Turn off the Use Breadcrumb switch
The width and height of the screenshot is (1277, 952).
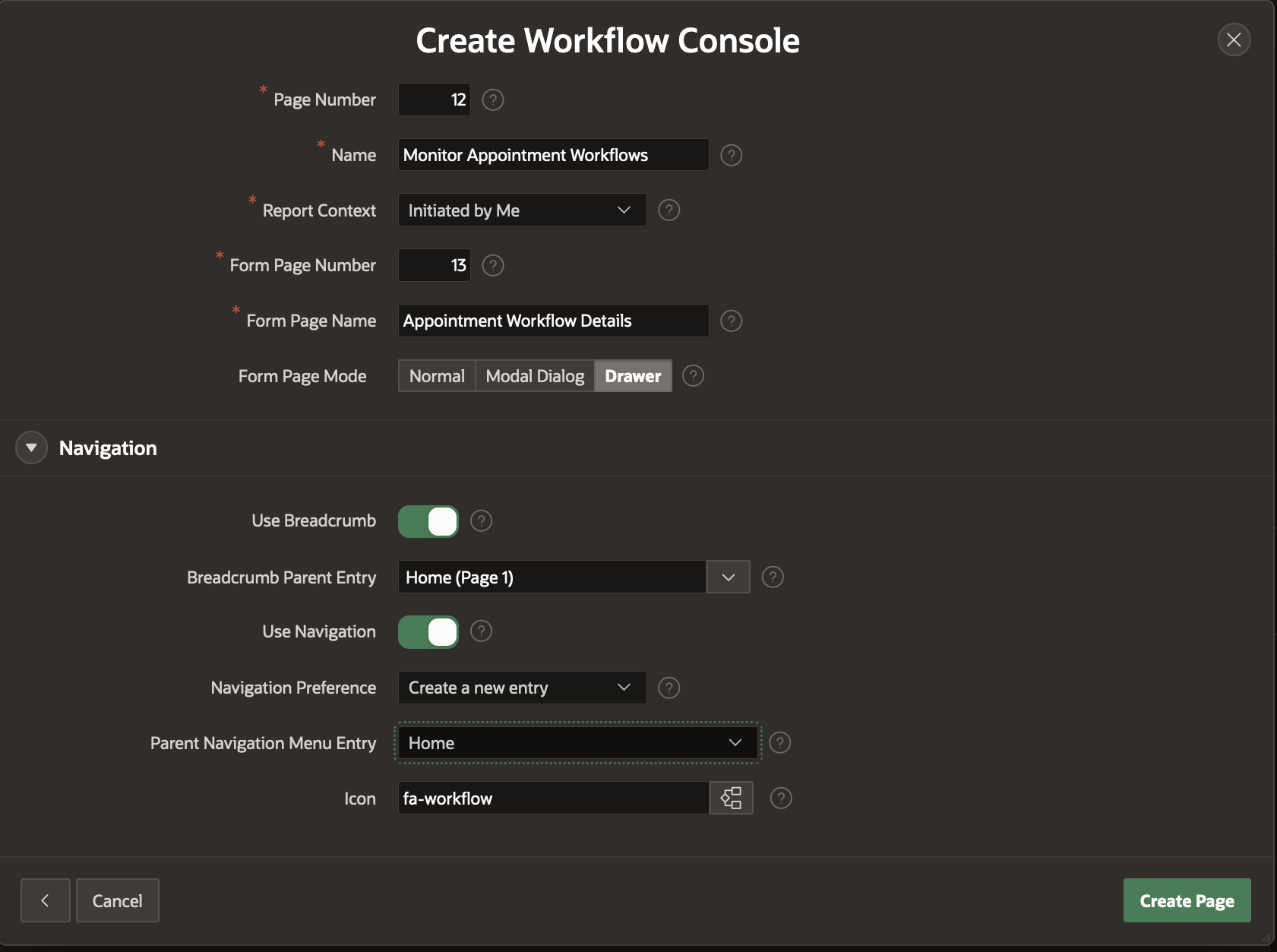tap(428, 521)
